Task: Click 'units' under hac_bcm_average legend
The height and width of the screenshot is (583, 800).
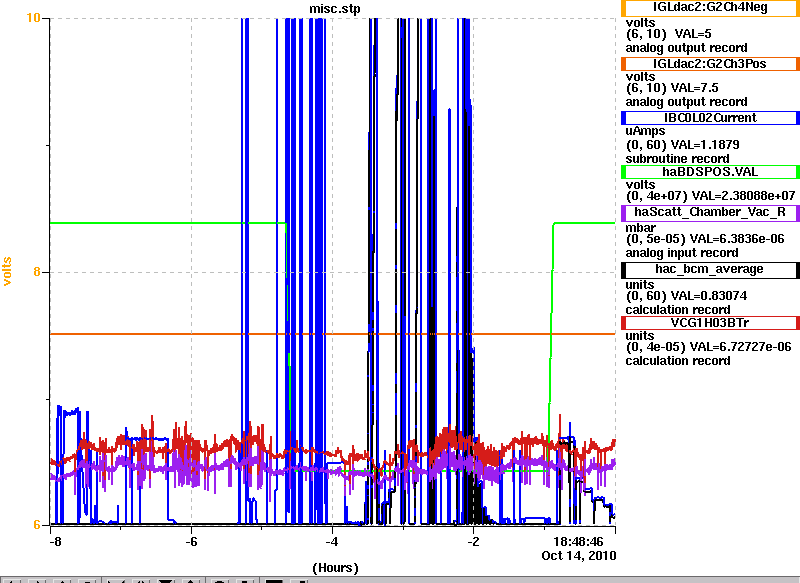Action: (x=640, y=285)
